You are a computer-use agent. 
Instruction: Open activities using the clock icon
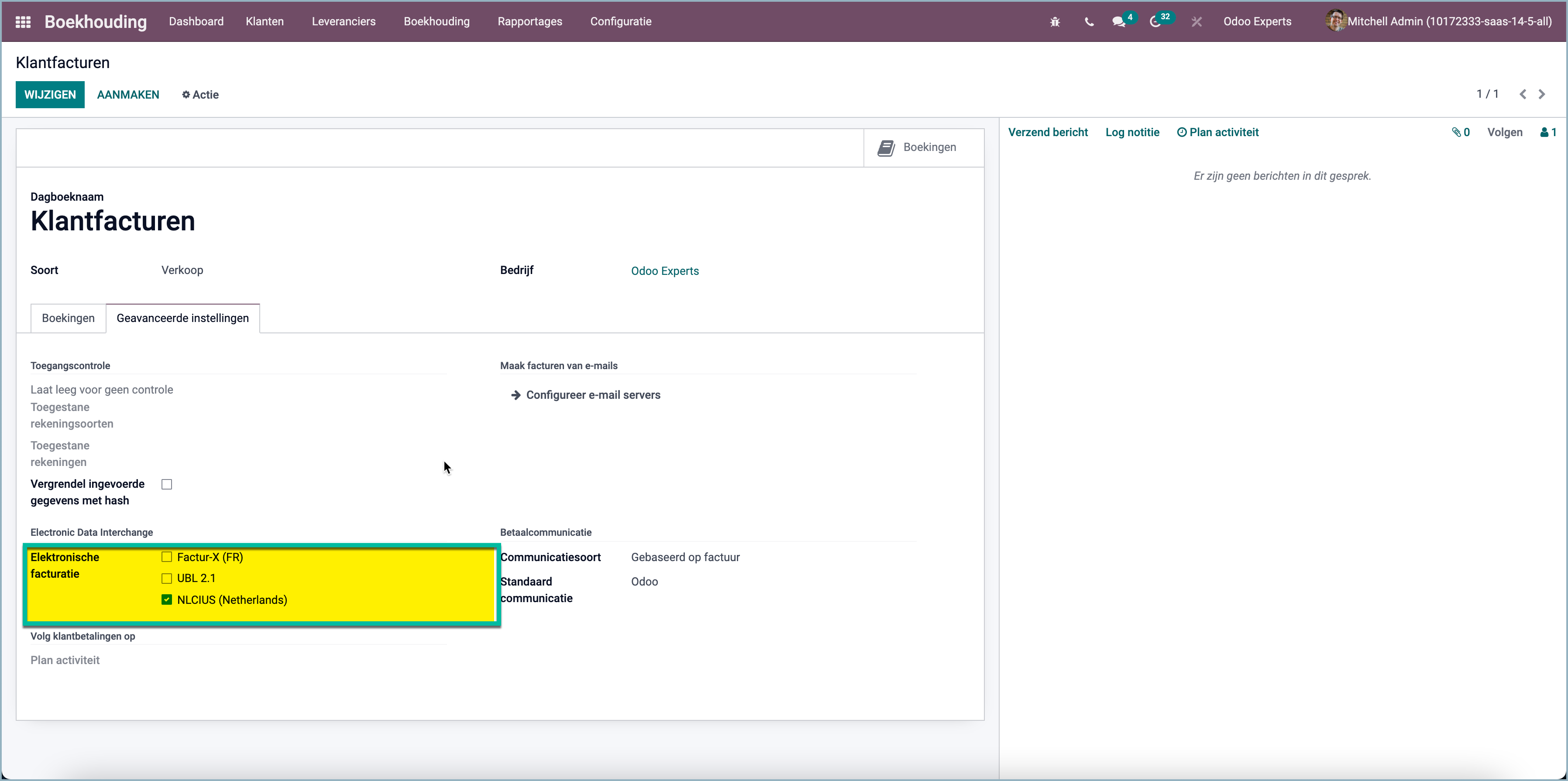tap(1157, 21)
